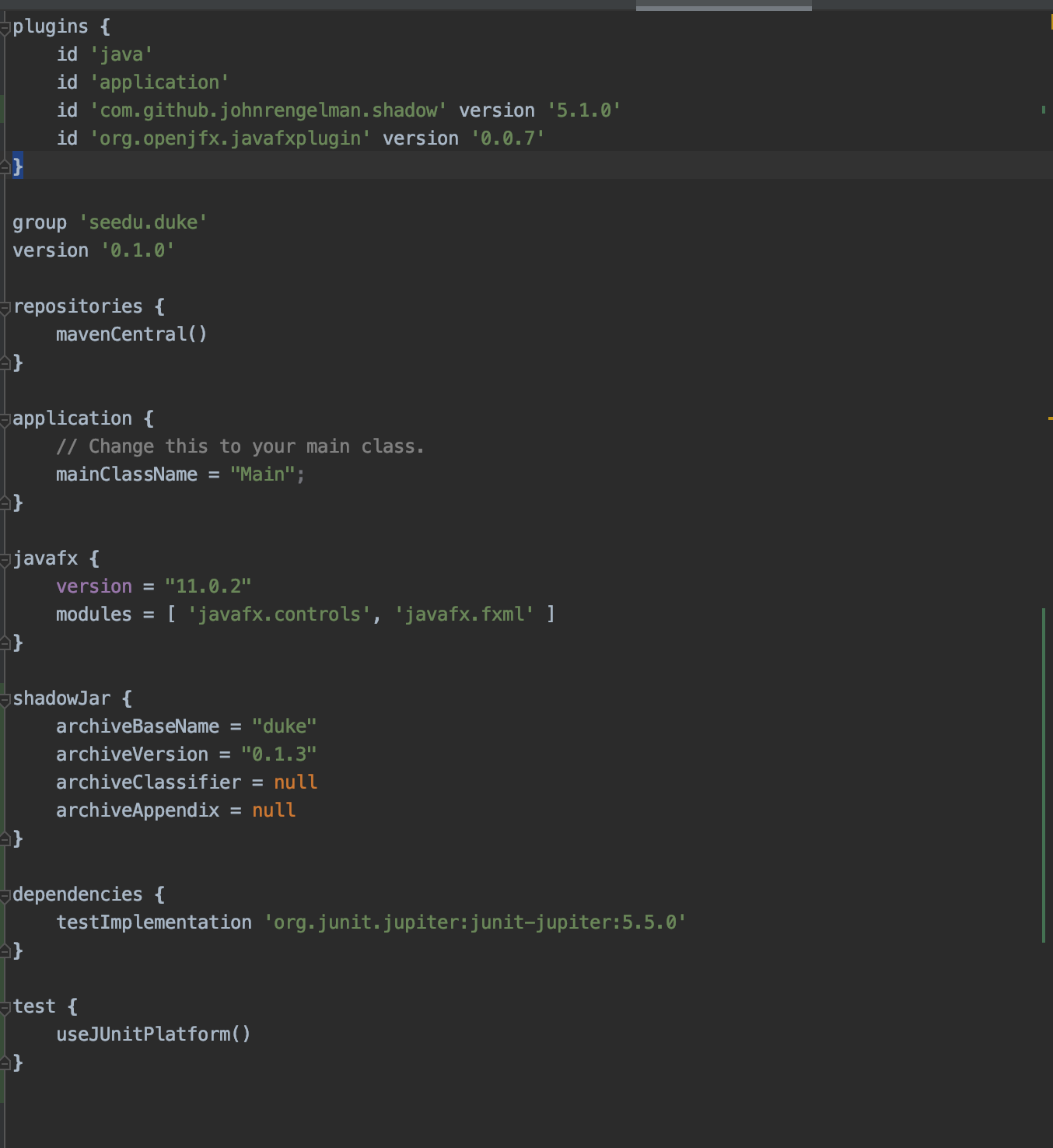The height and width of the screenshot is (1148, 1053).
Task: Click the yellow inspection status indicator in the top corner
Action: click(x=1051, y=23)
